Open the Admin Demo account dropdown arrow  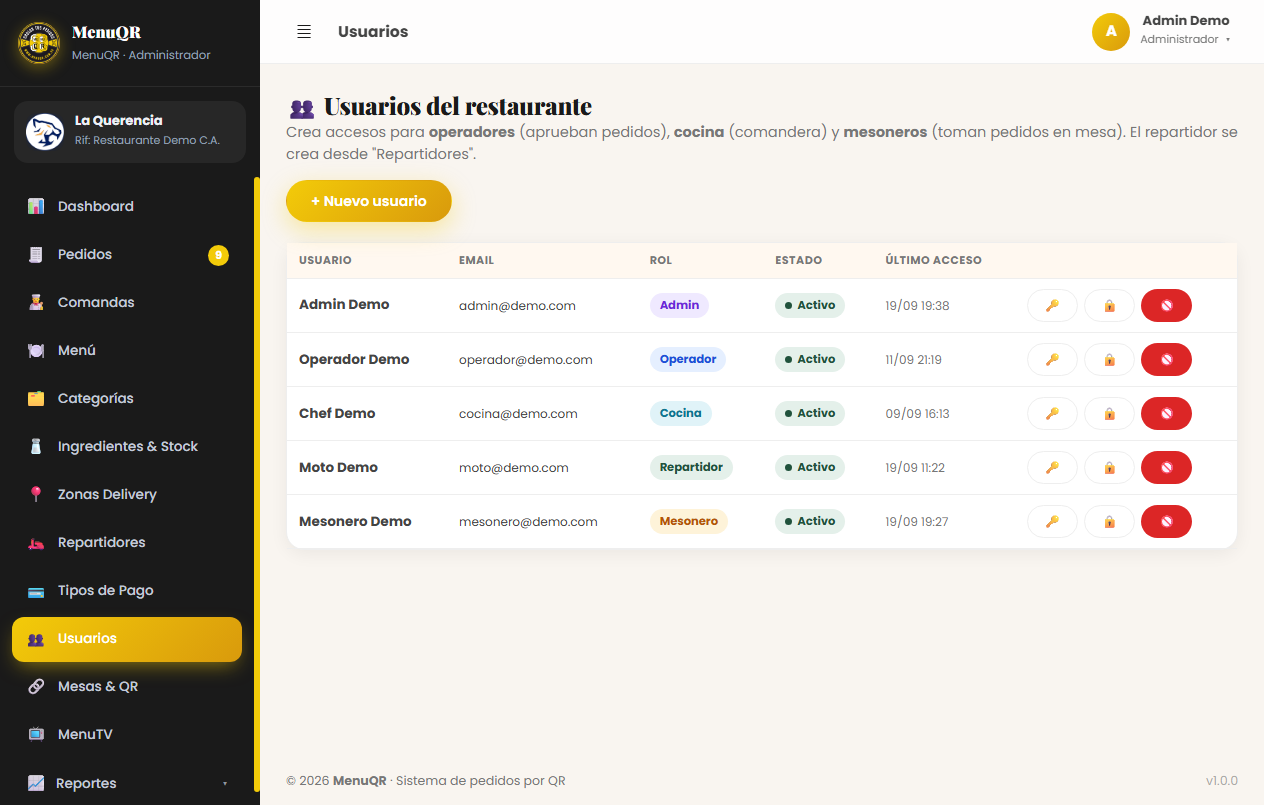1228,40
